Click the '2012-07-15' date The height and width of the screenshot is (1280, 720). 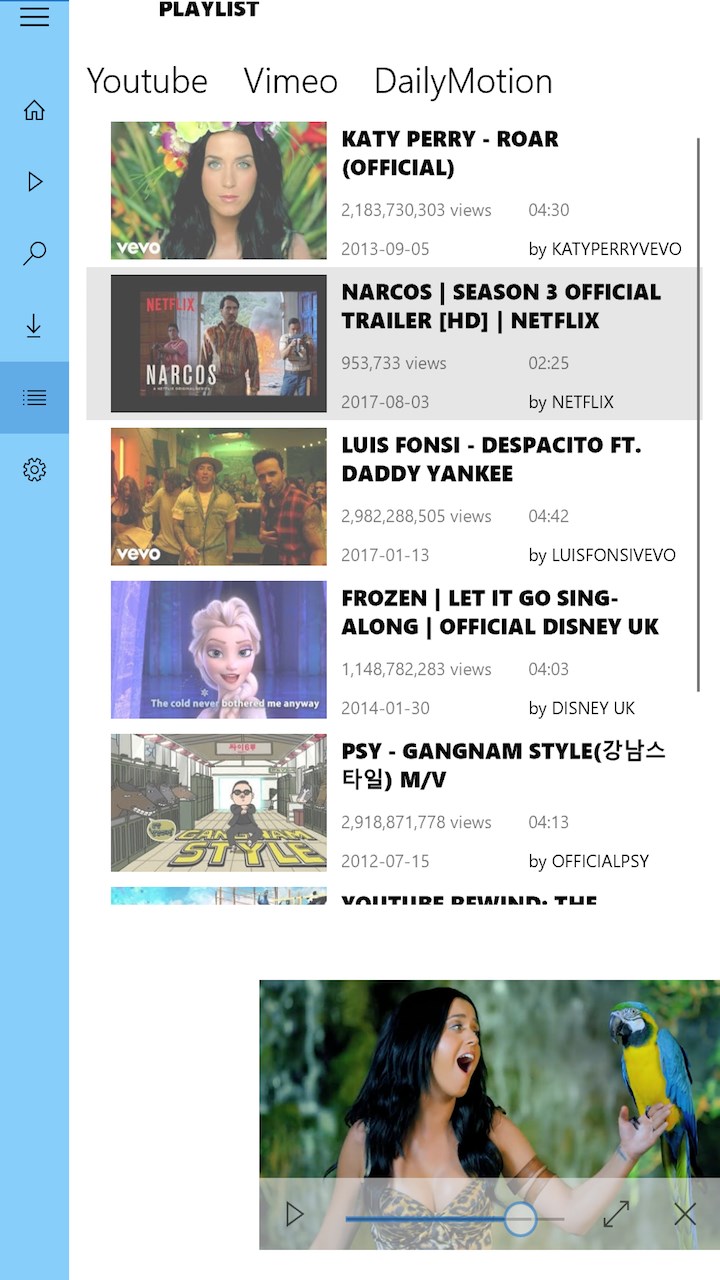pyautogui.click(x=385, y=861)
